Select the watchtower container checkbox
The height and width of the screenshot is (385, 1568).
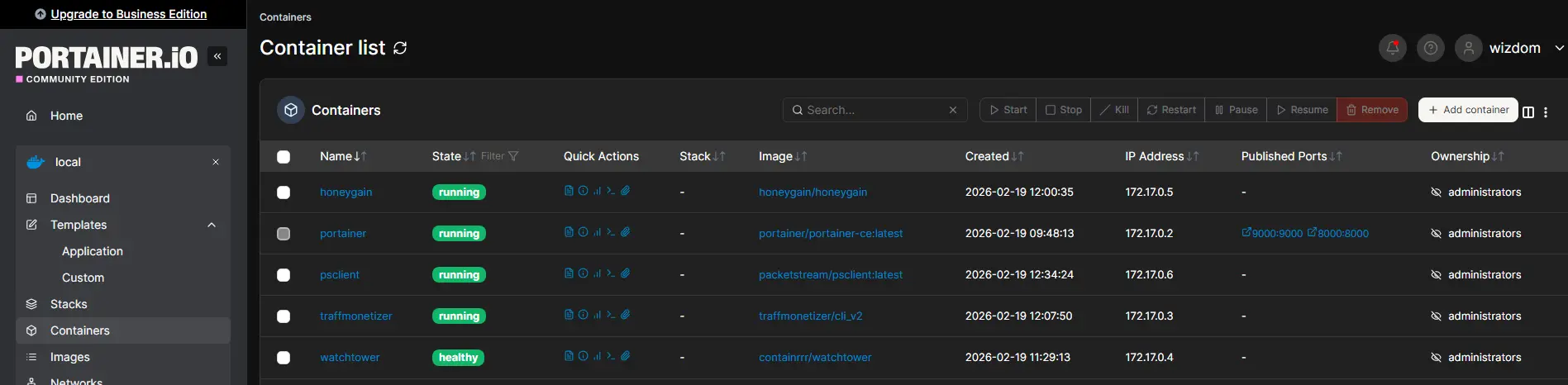pyautogui.click(x=284, y=358)
